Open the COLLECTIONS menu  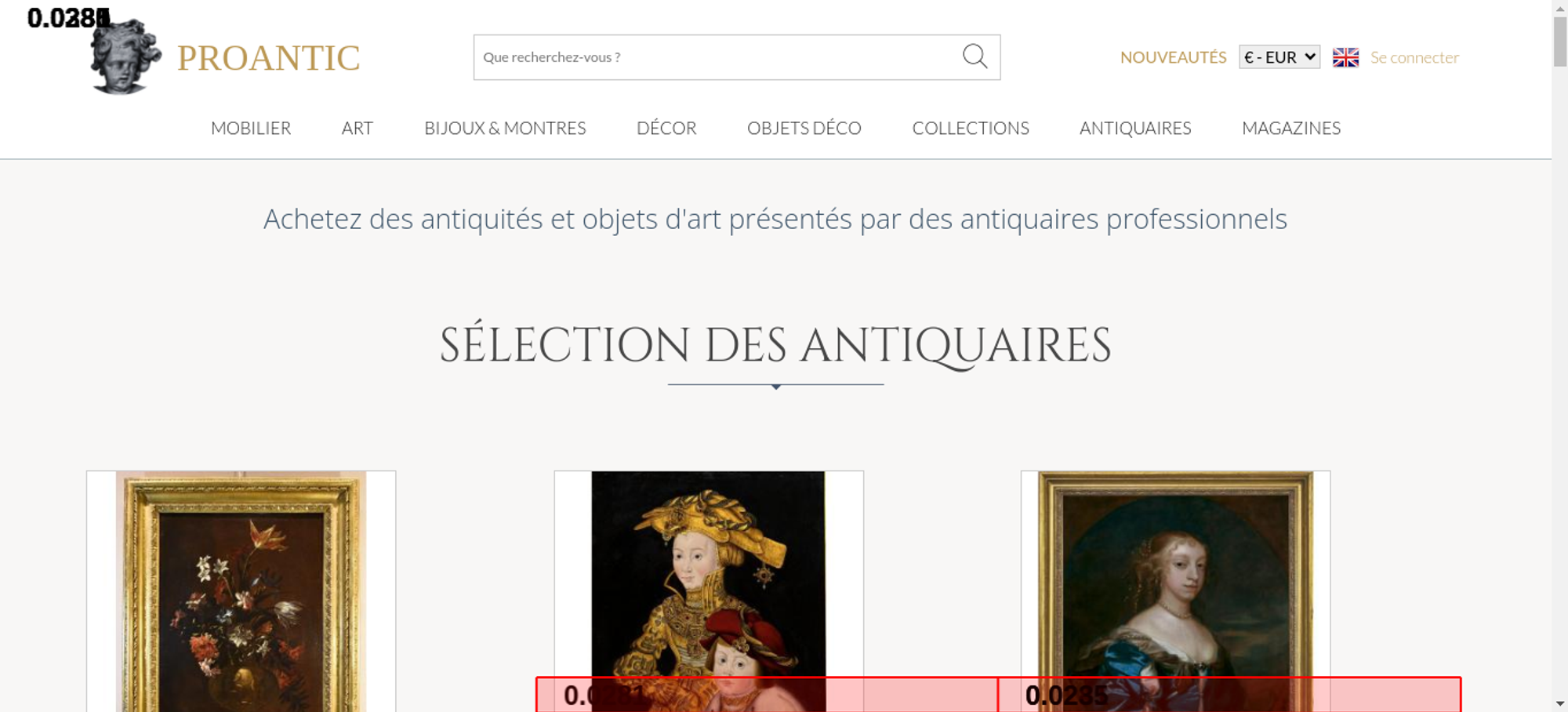point(971,128)
